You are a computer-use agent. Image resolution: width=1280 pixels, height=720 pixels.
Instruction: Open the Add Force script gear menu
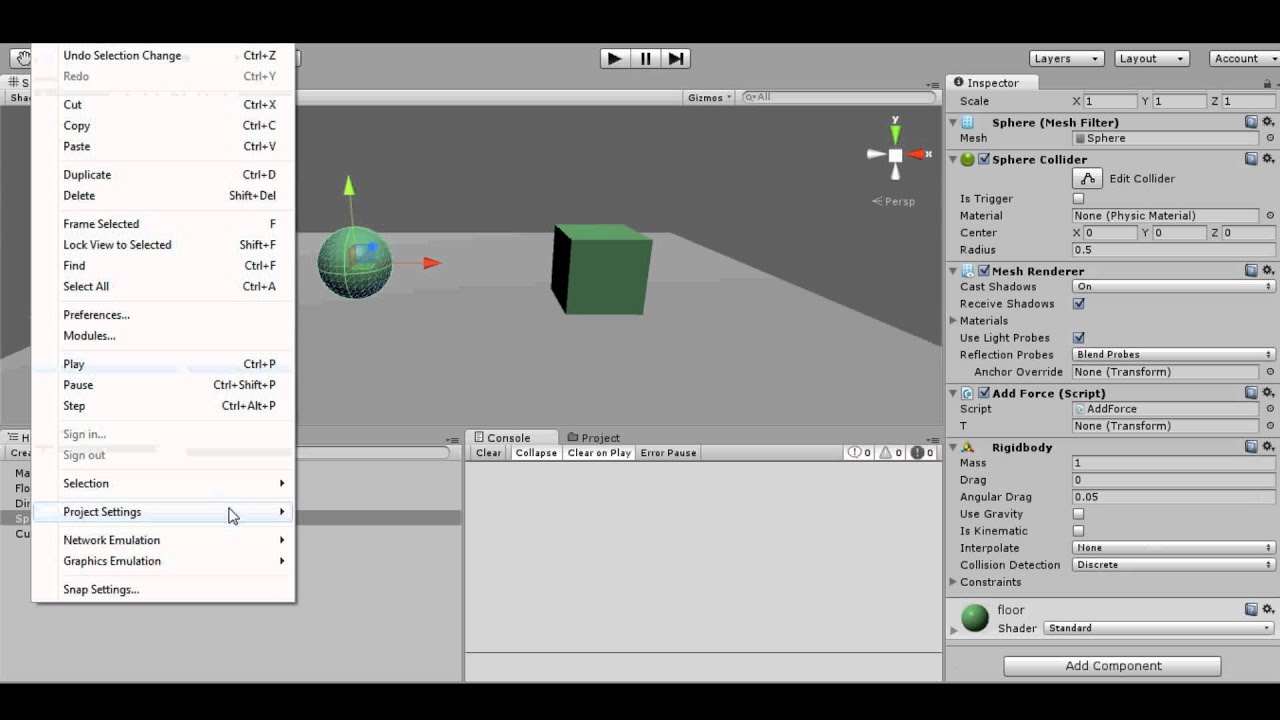tap(1268, 393)
